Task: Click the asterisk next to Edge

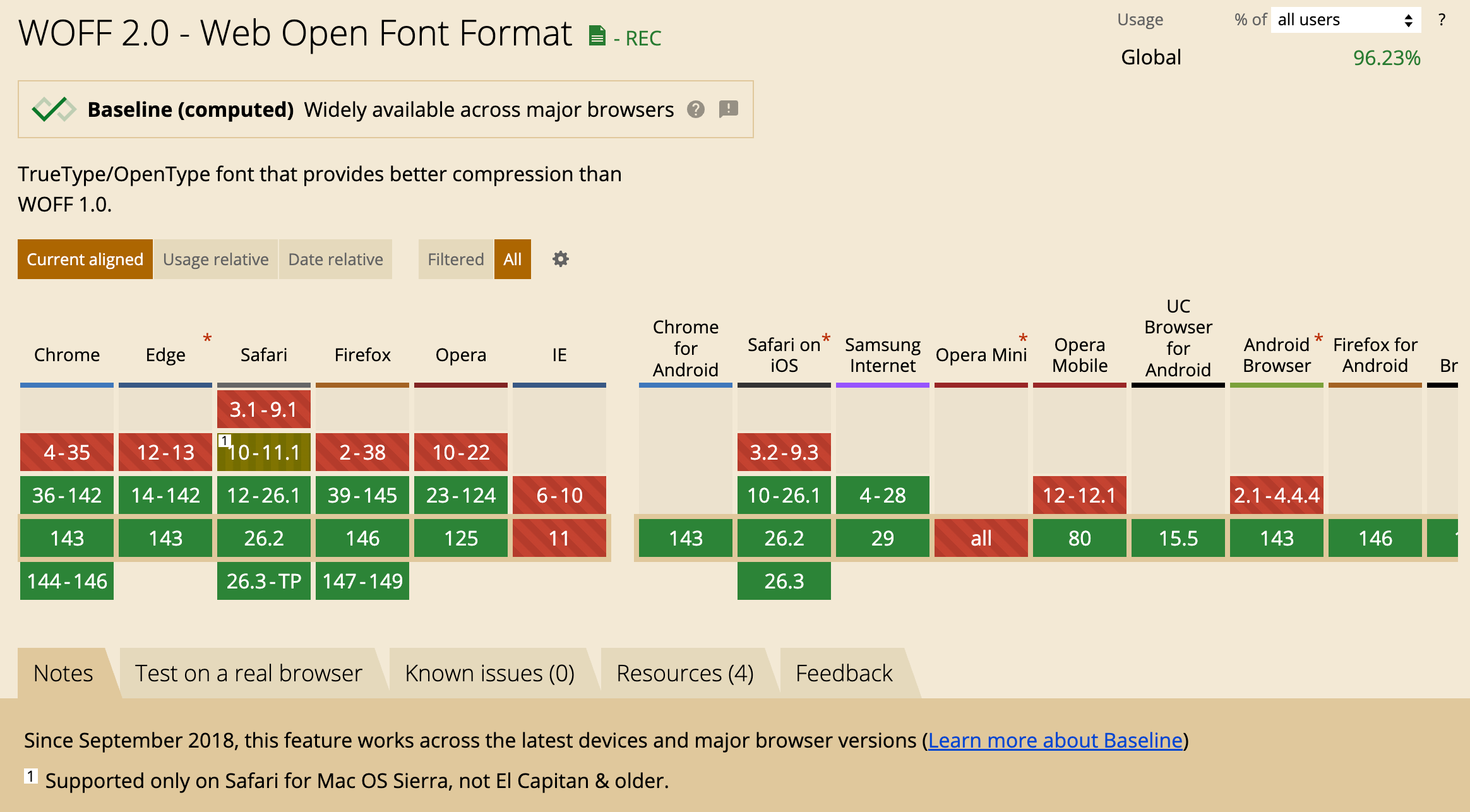Action: pos(207,338)
